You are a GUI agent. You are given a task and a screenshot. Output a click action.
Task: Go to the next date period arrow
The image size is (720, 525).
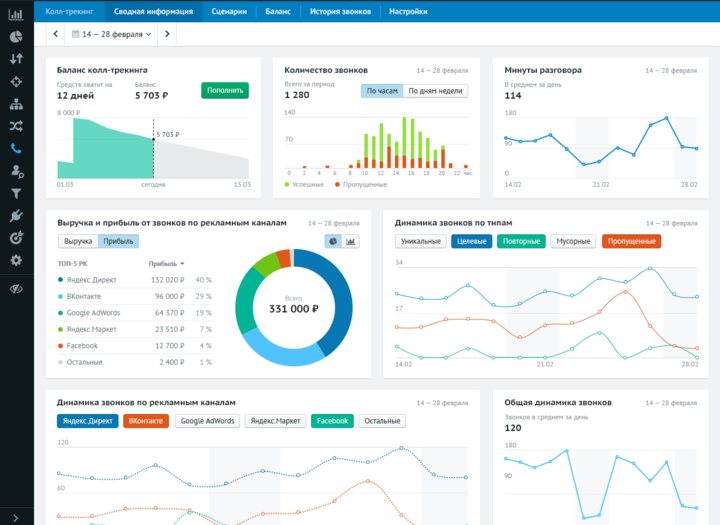pyautogui.click(x=167, y=34)
